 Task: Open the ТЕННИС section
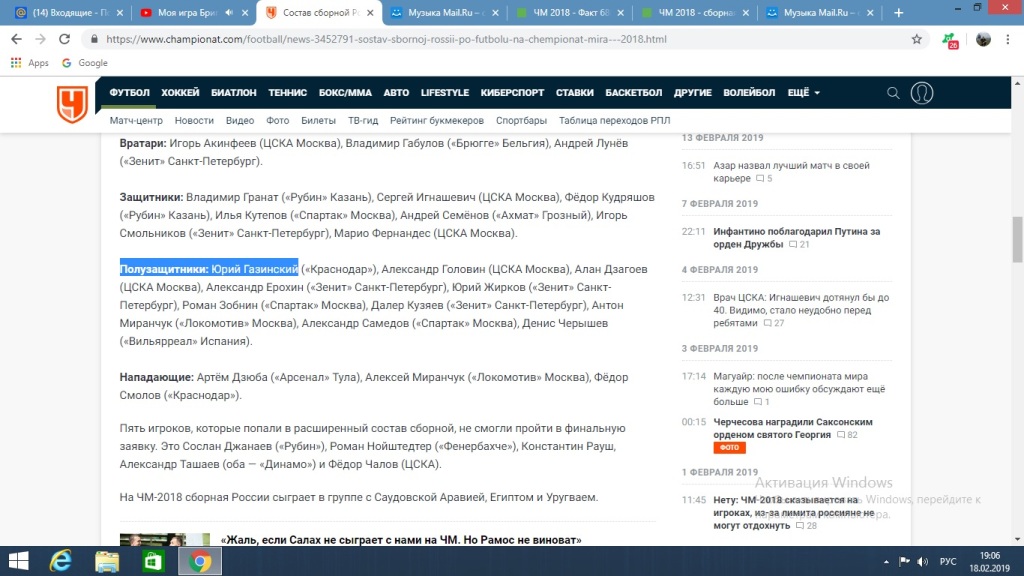287,93
